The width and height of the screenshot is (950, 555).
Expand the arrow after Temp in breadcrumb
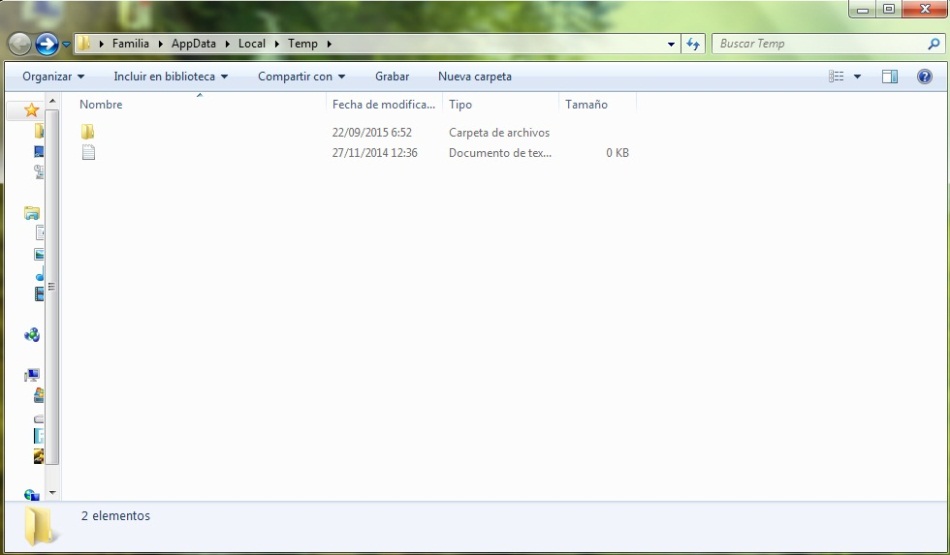click(329, 44)
